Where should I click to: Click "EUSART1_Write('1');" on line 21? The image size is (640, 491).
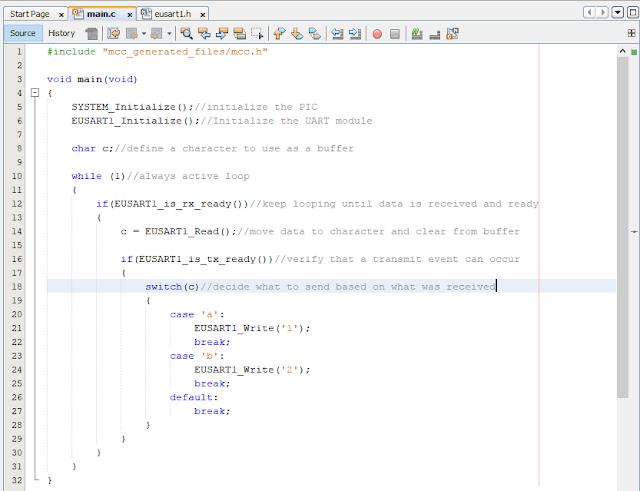click(x=252, y=328)
